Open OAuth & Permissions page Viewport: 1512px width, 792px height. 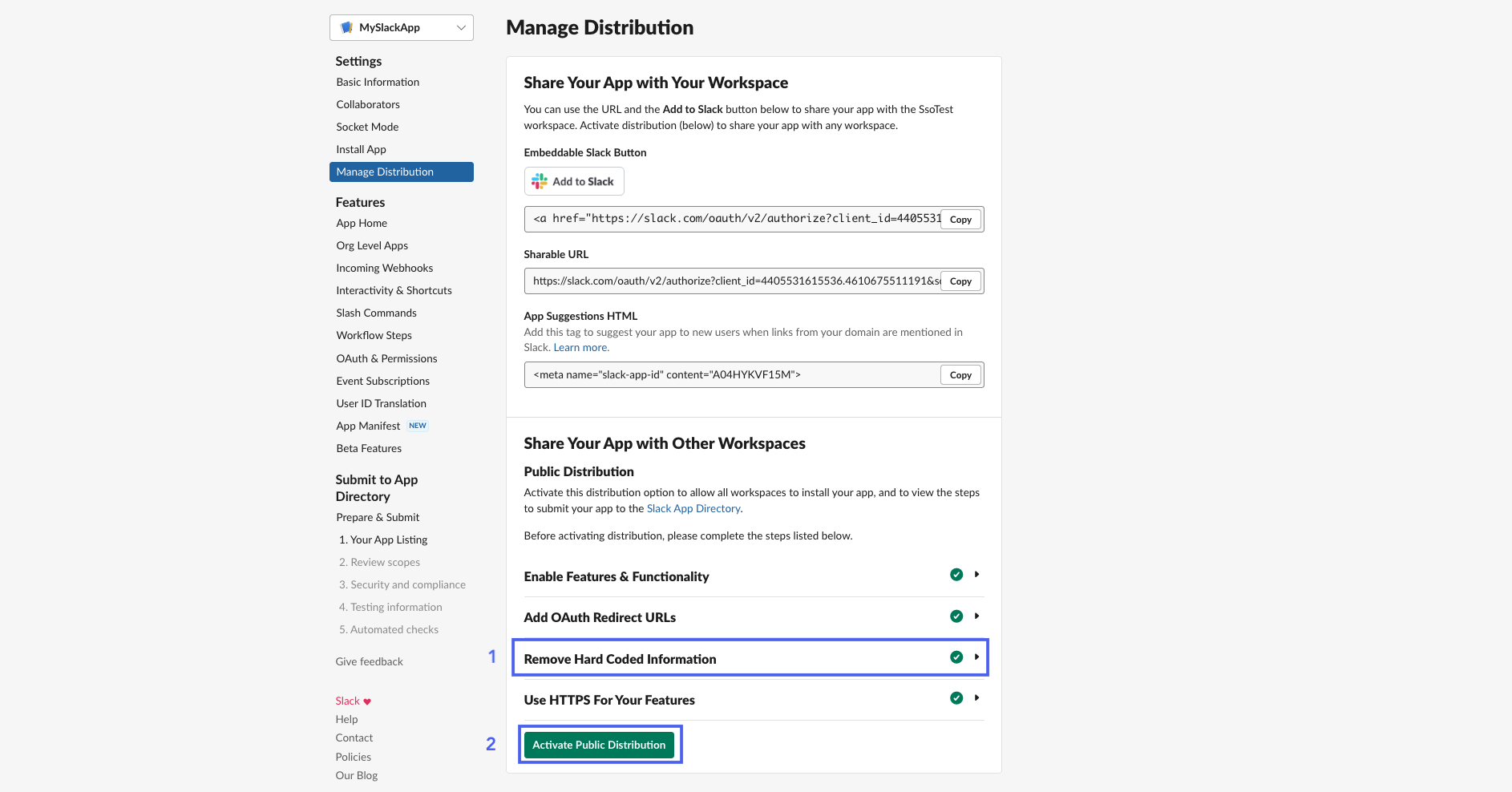[386, 358]
